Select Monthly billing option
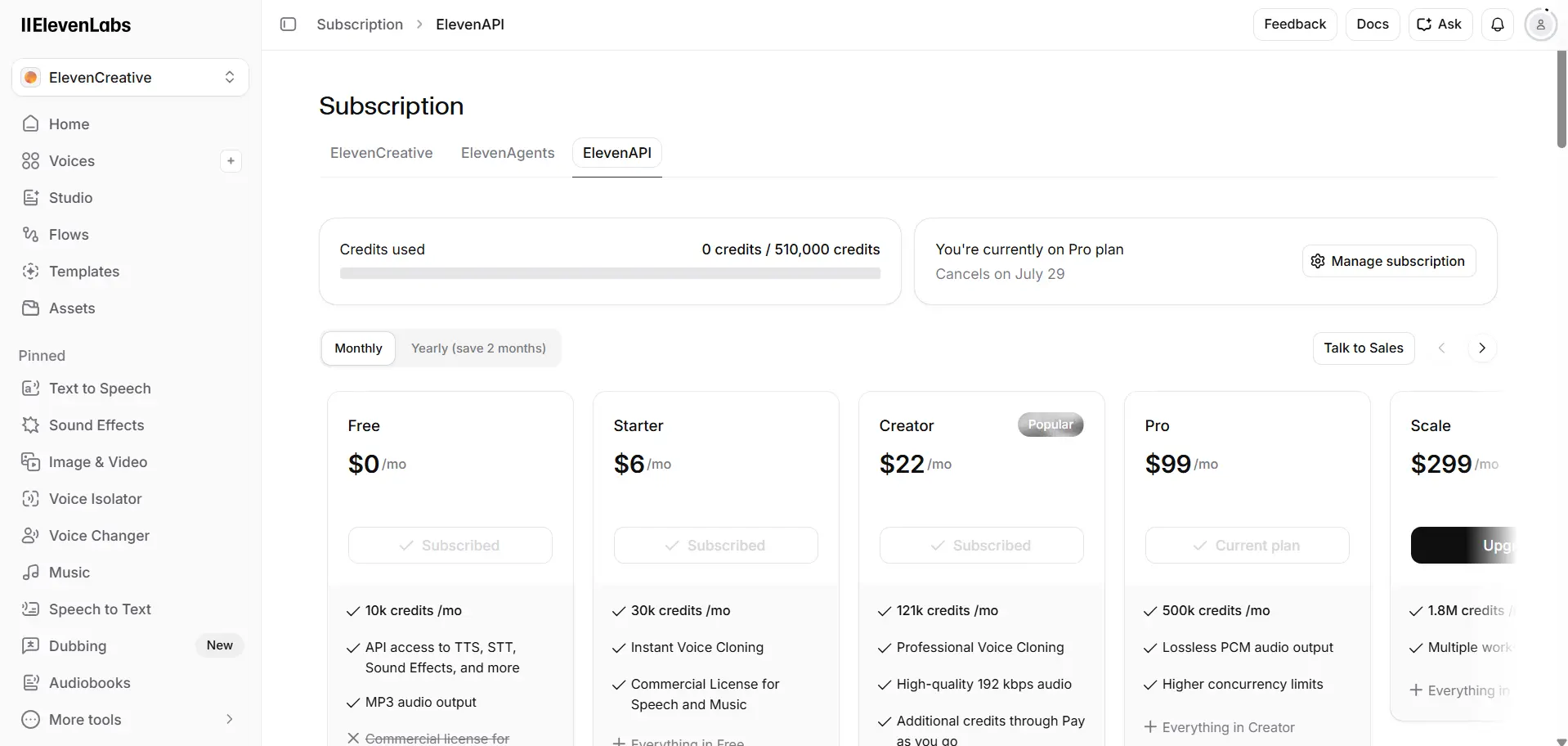 point(358,348)
